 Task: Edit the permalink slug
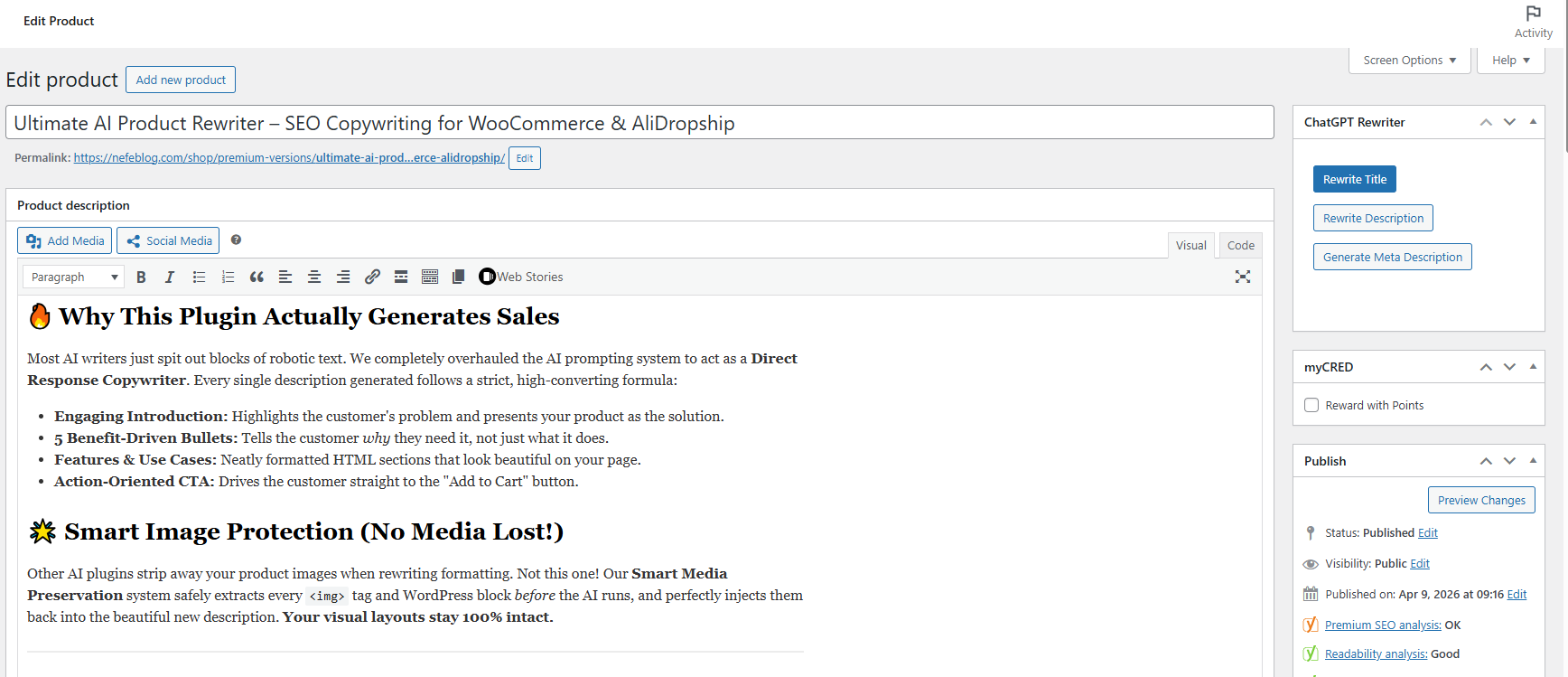[525, 158]
